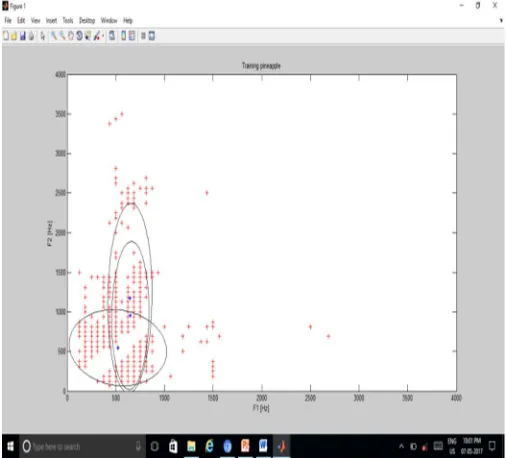Open the Tools menu
The width and height of the screenshot is (506, 458).
point(68,21)
